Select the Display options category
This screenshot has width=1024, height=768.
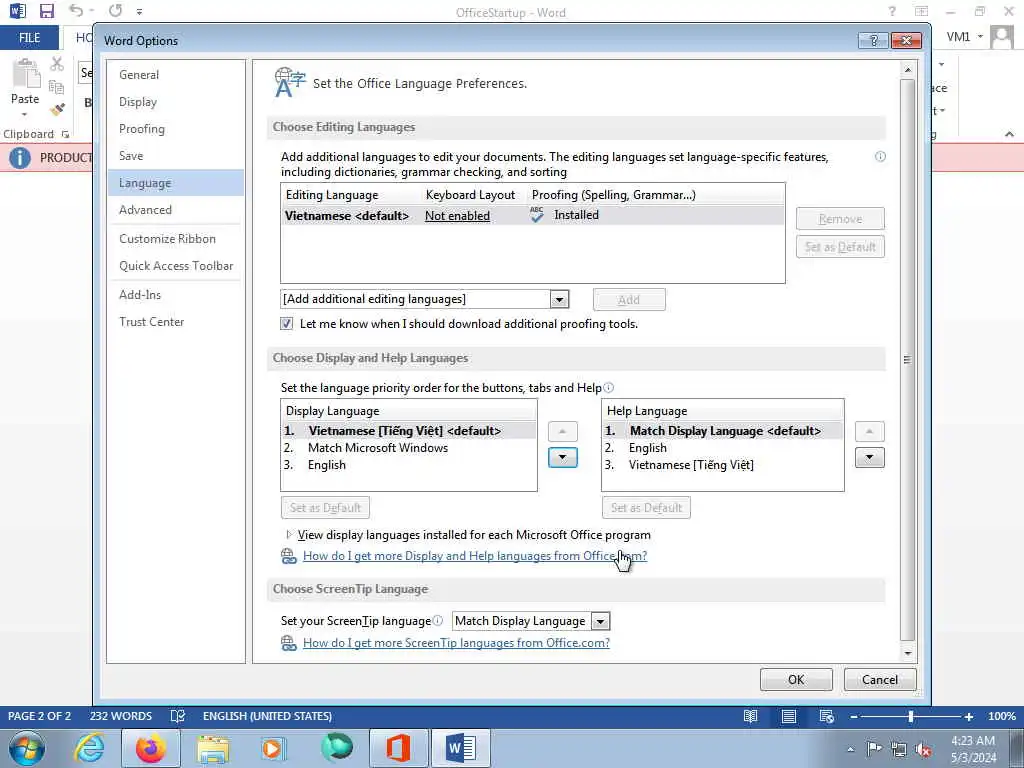coord(176,102)
